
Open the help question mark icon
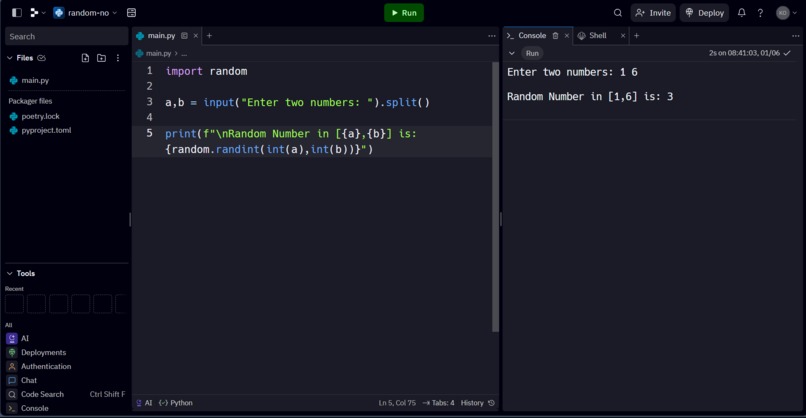[760, 13]
